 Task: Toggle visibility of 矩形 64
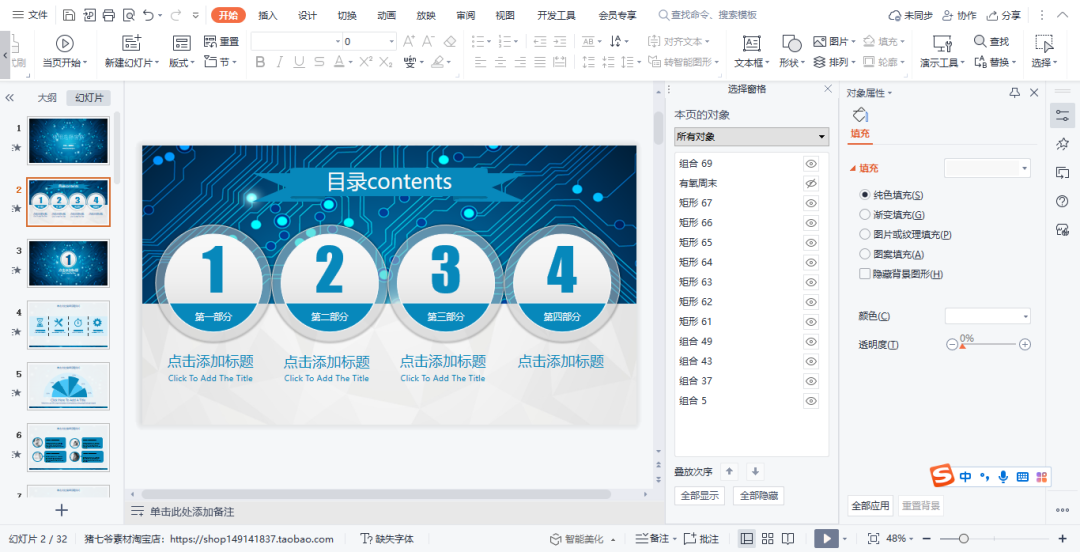[811, 263]
